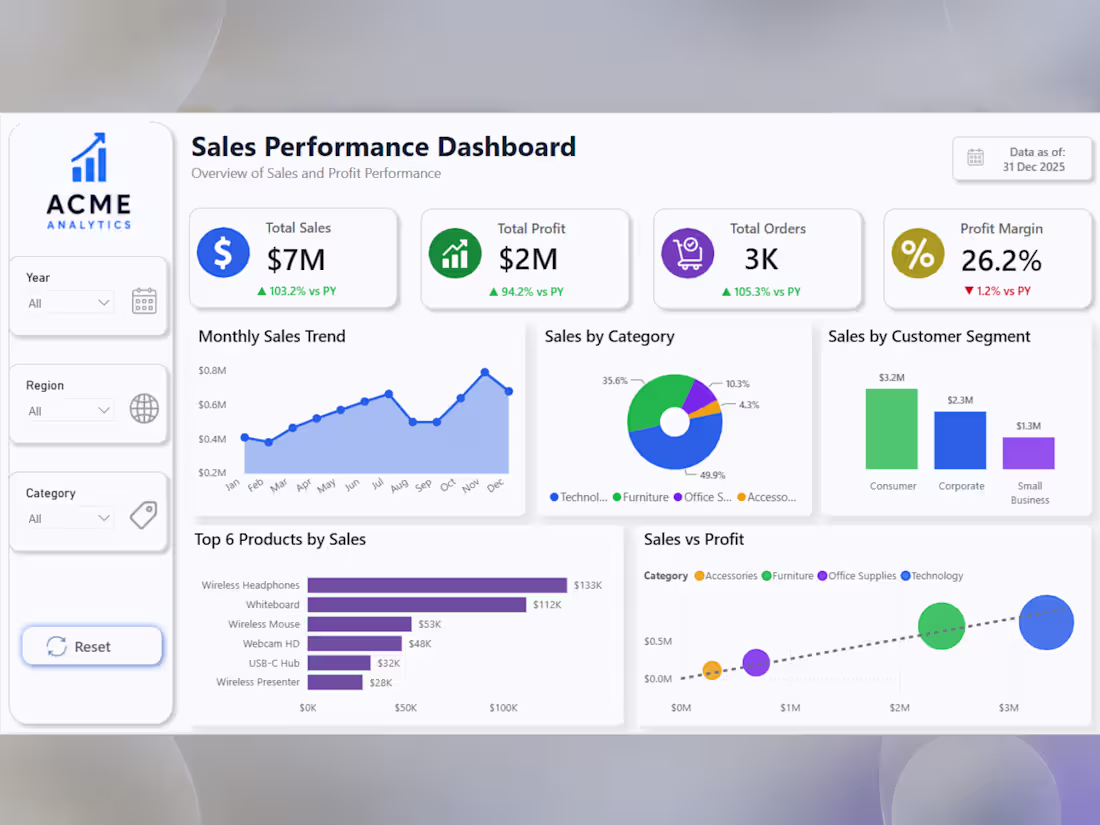This screenshot has height=825, width=1100.
Task: Select the Accessories legend dot in Sales by Category
Action: click(x=742, y=497)
